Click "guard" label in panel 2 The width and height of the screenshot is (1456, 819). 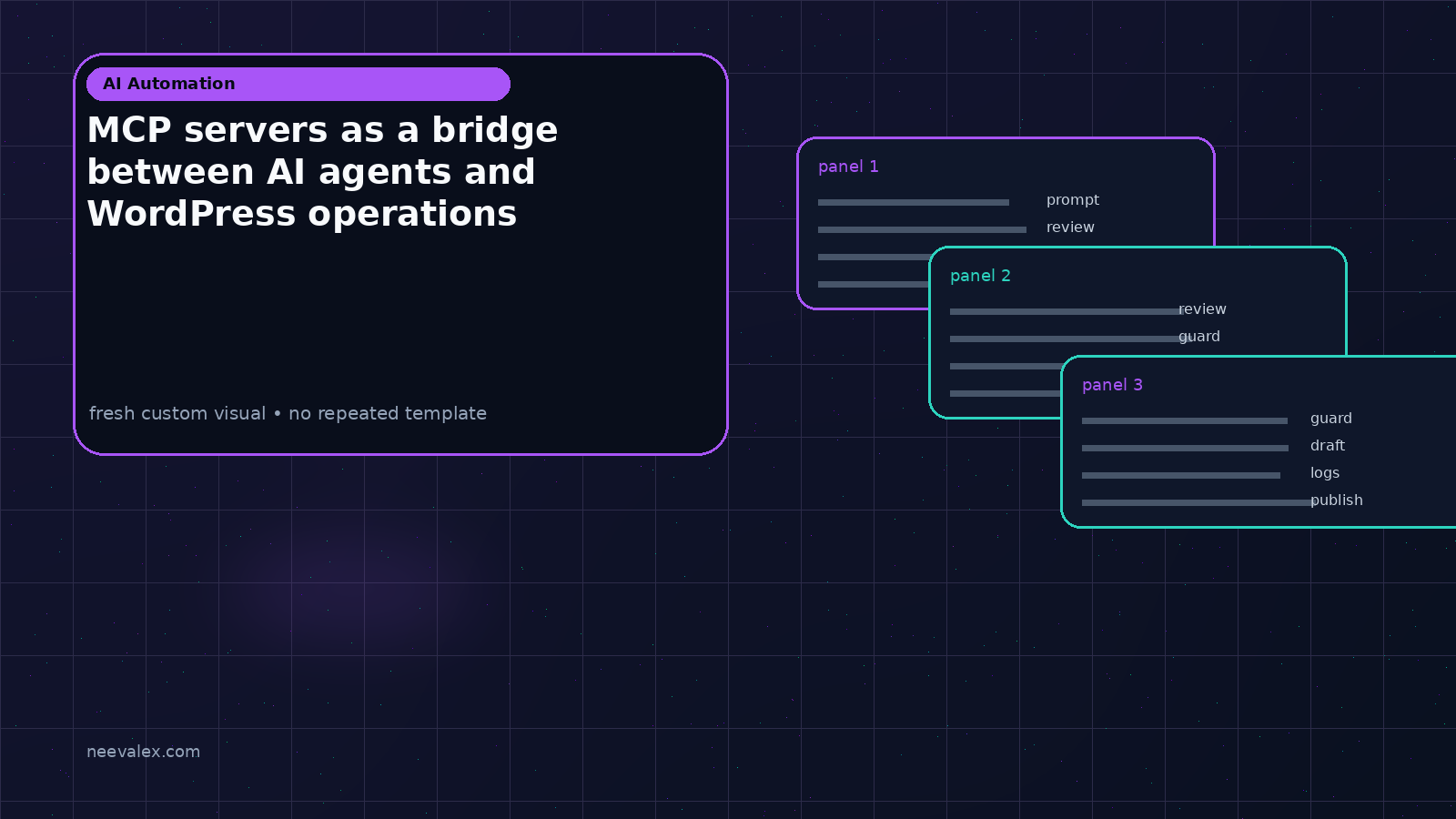tap(1199, 337)
